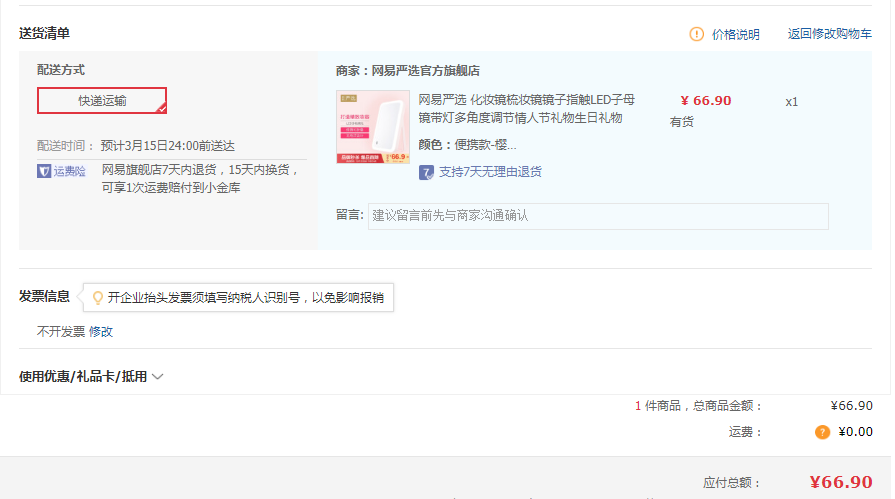Open the 价格说明 link
This screenshot has width=895, height=499.
pyautogui.click(x=735, y=34)
